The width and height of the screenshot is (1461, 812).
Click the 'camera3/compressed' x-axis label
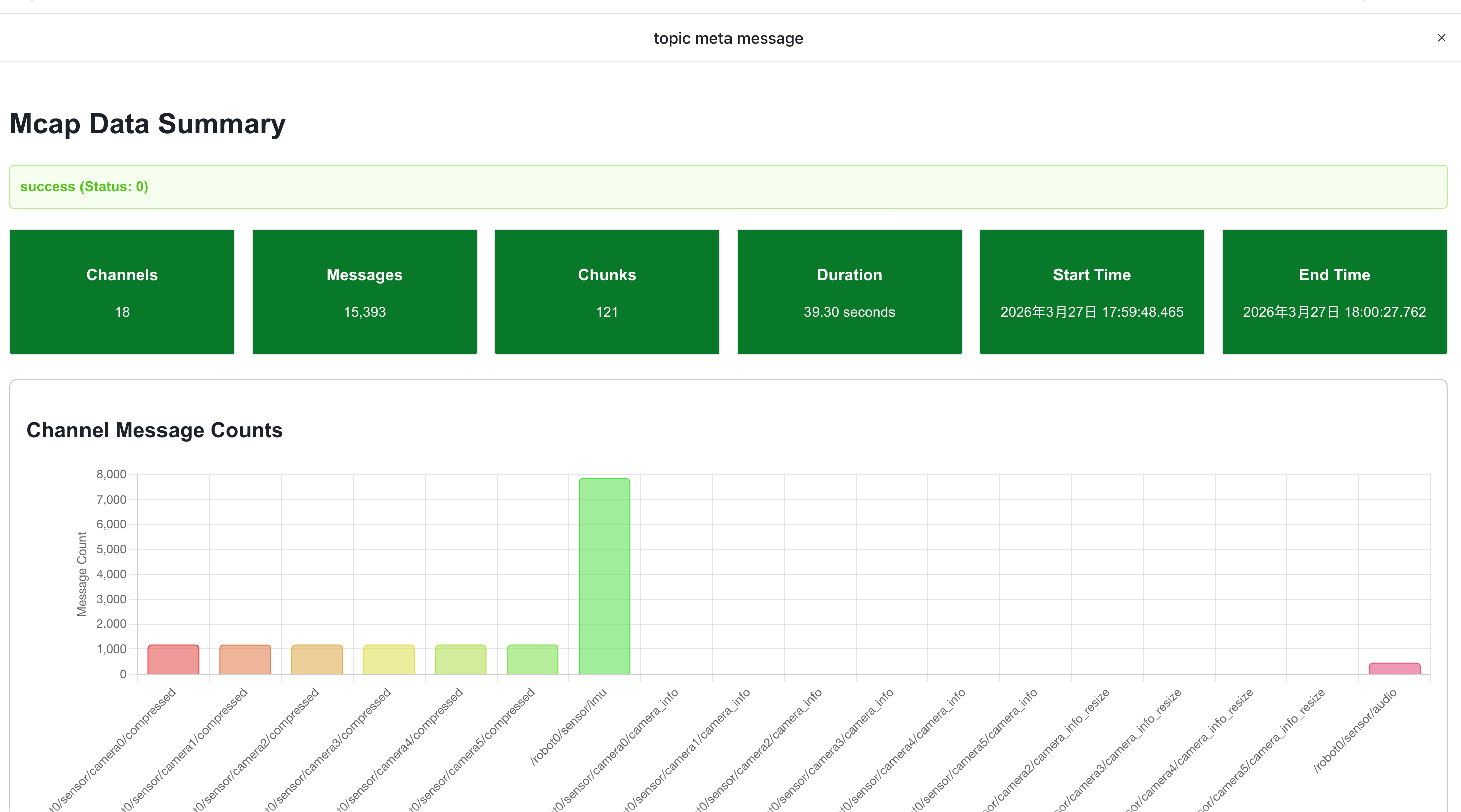pos(329,749)
